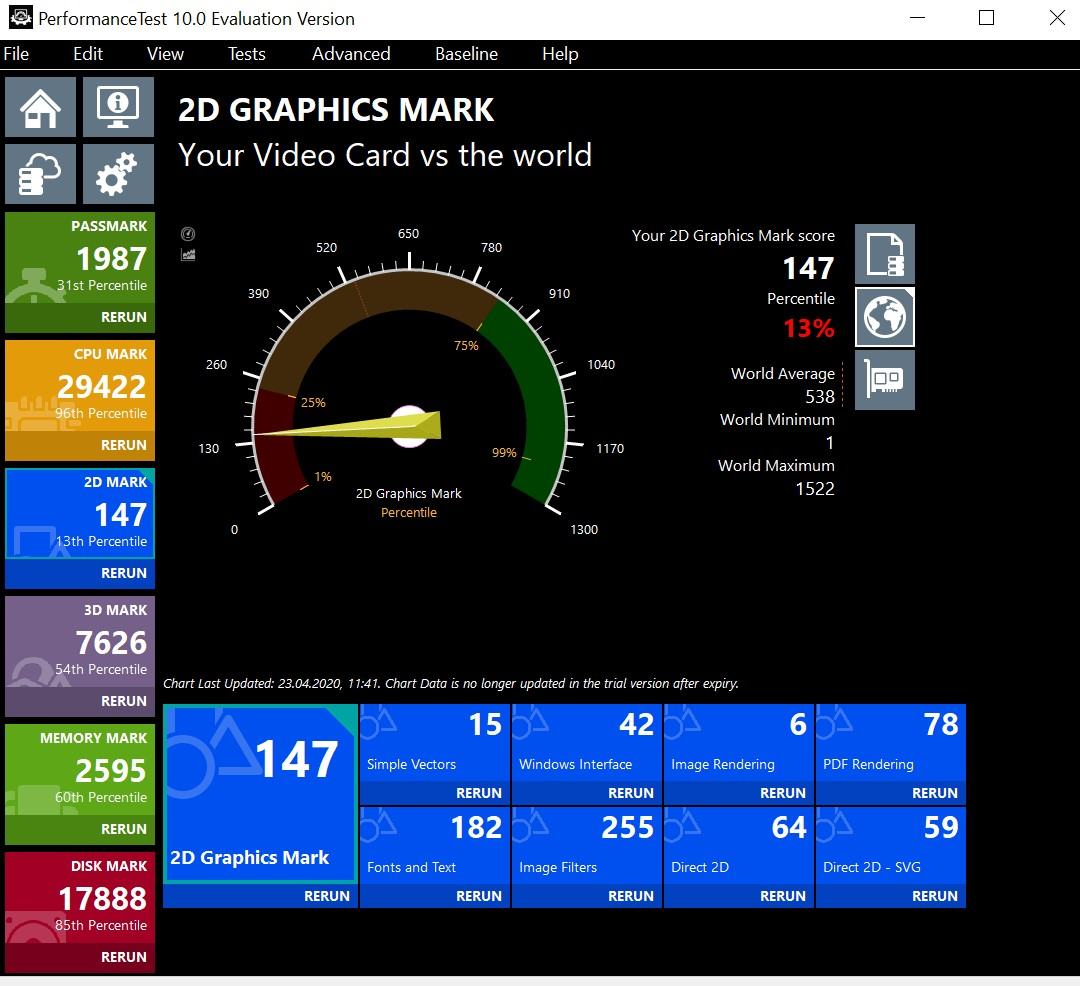Go to the Home screen icon
The image size is (1080, 986).
click(x=40, y=107)
